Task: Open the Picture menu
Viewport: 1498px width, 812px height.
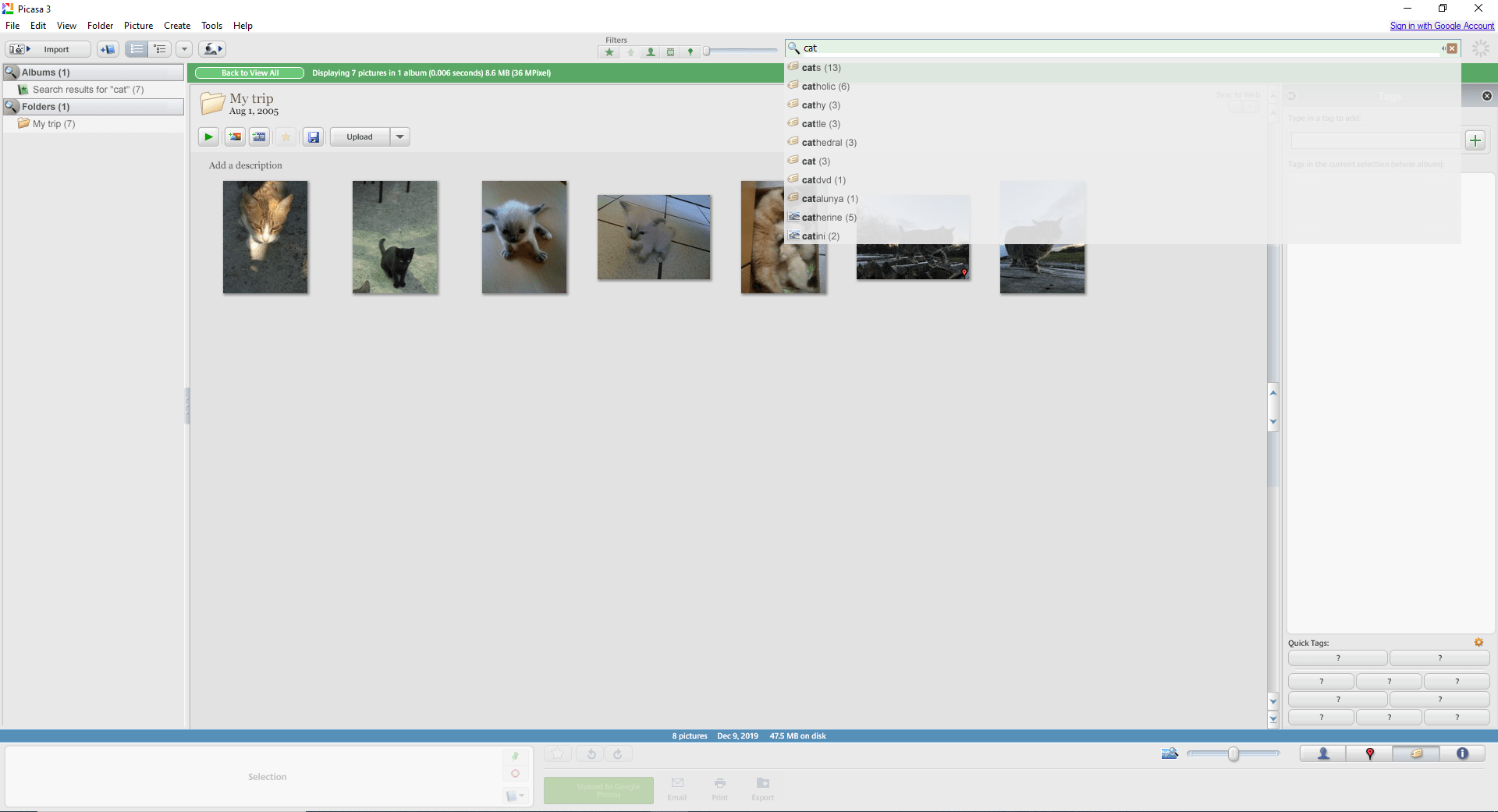Action: point(138,26)
